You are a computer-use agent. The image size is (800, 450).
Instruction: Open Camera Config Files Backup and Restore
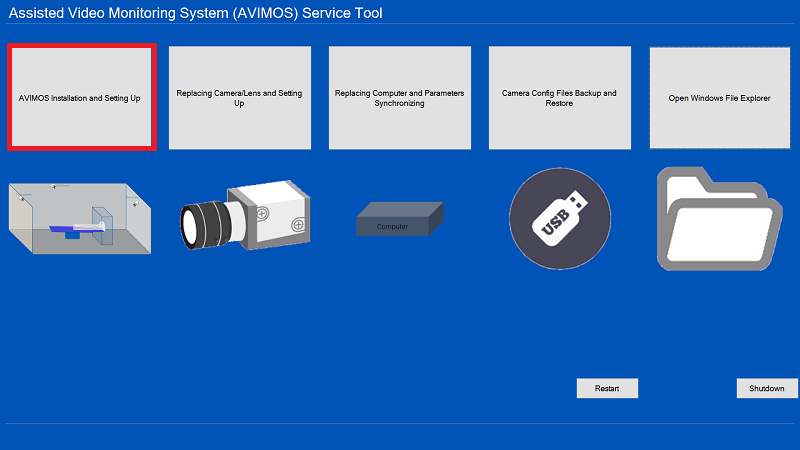point(559,98)
